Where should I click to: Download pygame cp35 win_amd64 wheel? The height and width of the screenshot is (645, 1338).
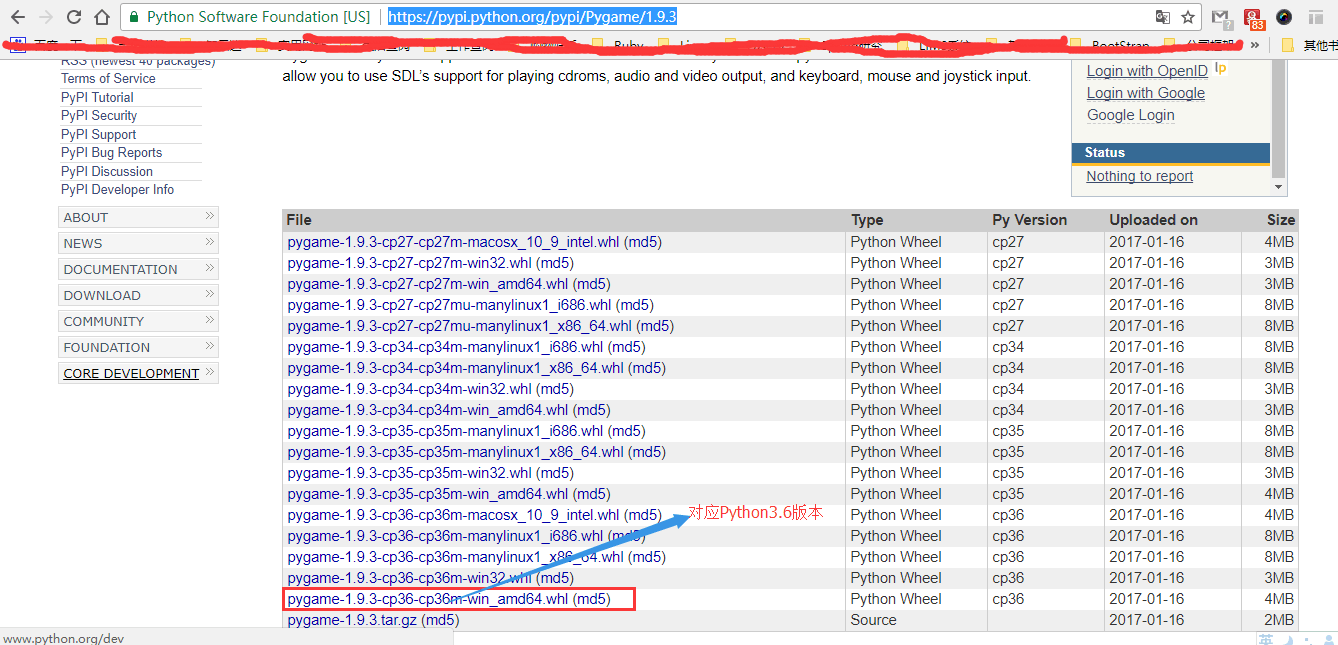coord(427,494)
